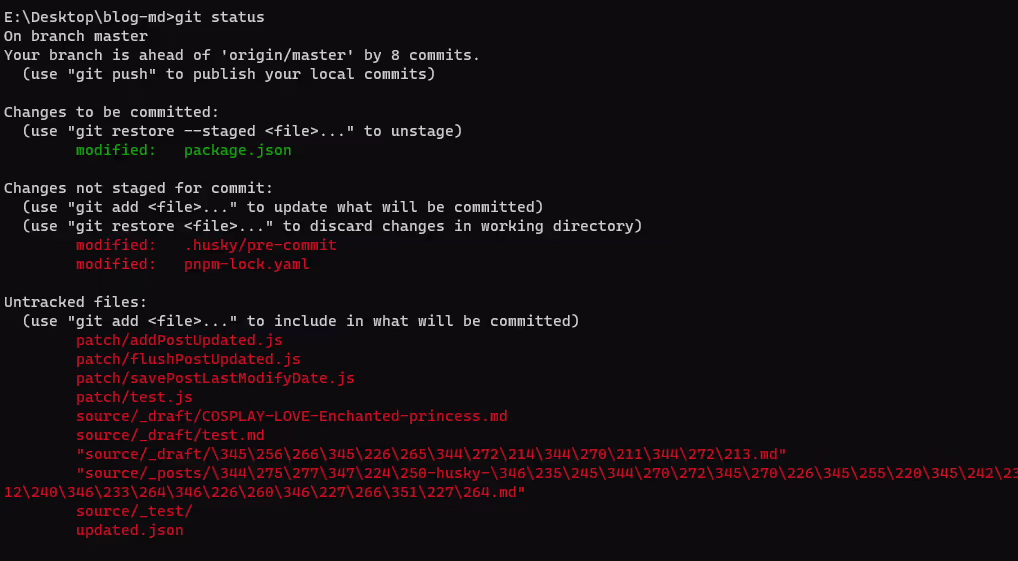Click the 'git restore --staged <file>...' hint
The width and height of the screenshot is (1018, 561).
206,131
